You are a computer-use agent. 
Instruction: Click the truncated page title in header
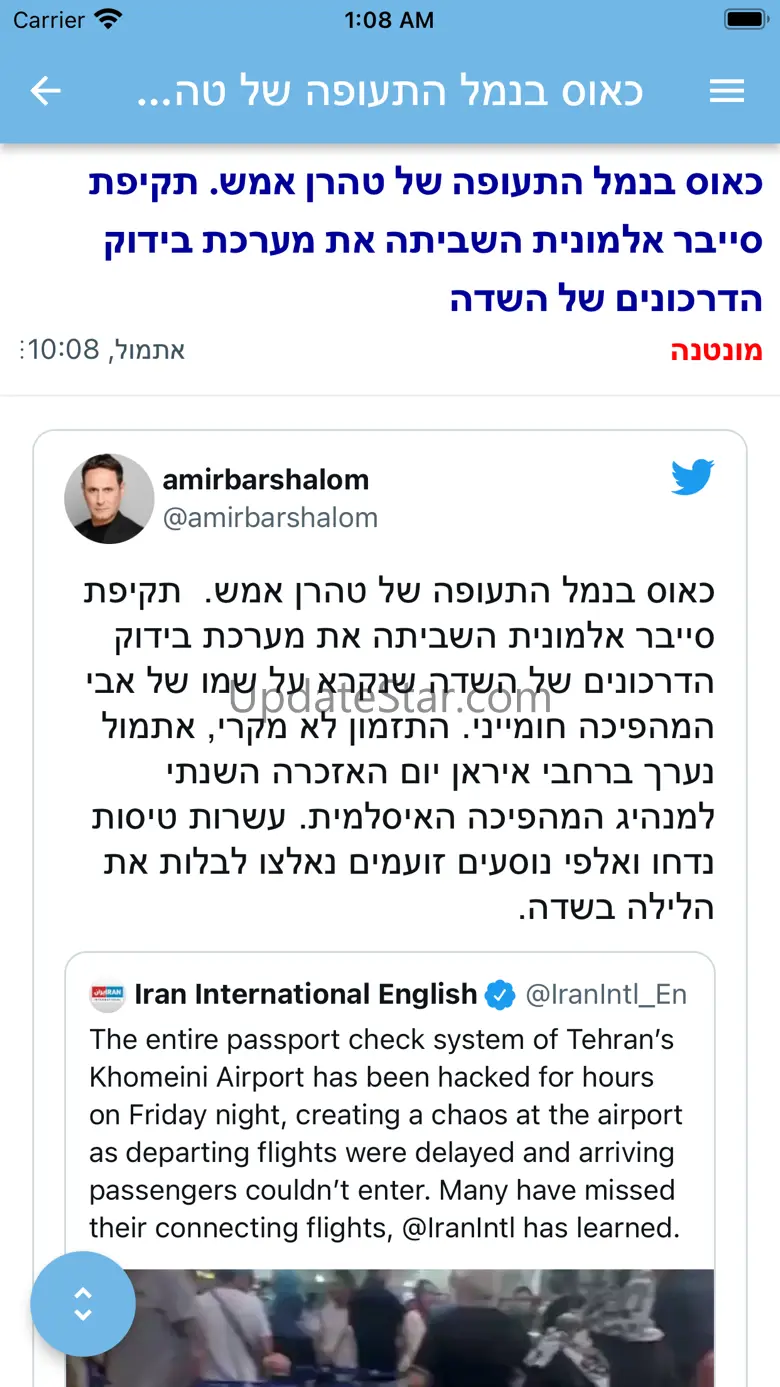pyautogui.click(x=389, y=92)
